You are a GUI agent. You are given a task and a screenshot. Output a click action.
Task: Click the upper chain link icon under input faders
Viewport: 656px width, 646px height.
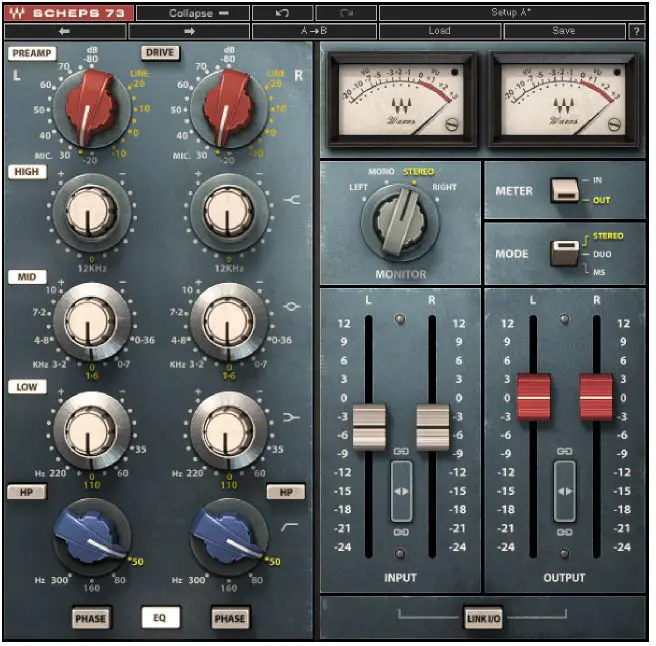pyautogui.click(x=401, y=451)
